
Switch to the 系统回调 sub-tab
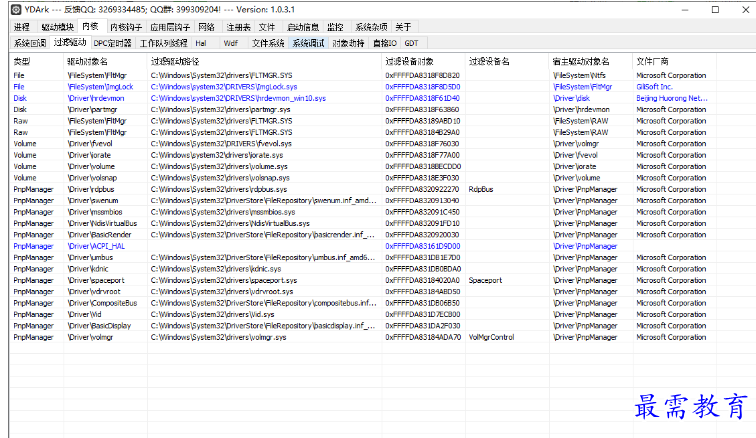[30, 43]
